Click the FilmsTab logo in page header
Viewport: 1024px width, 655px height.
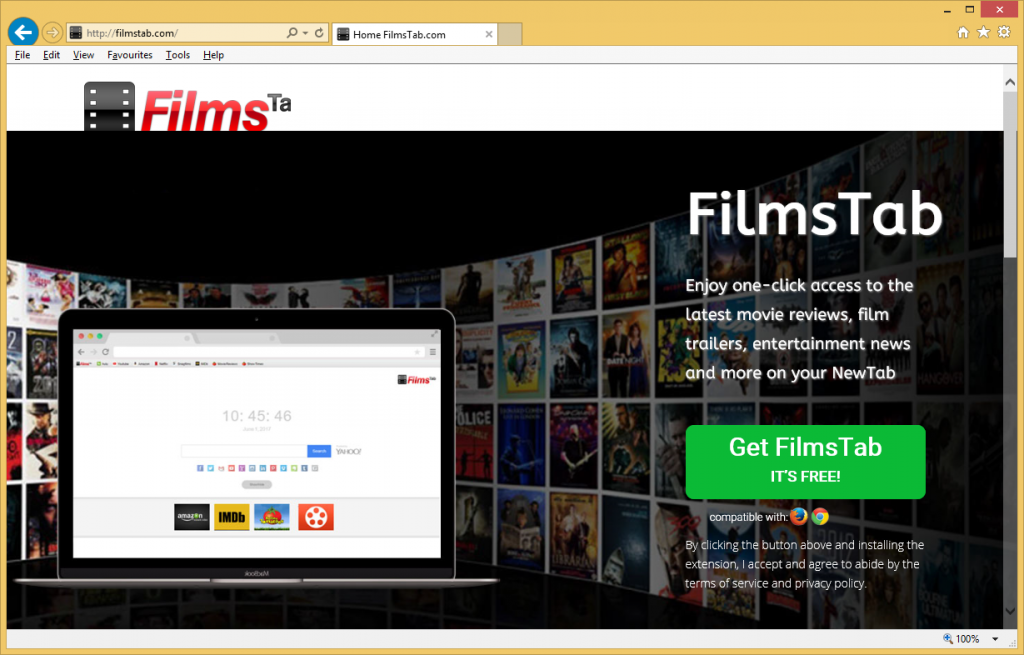[x=187, y=106]
